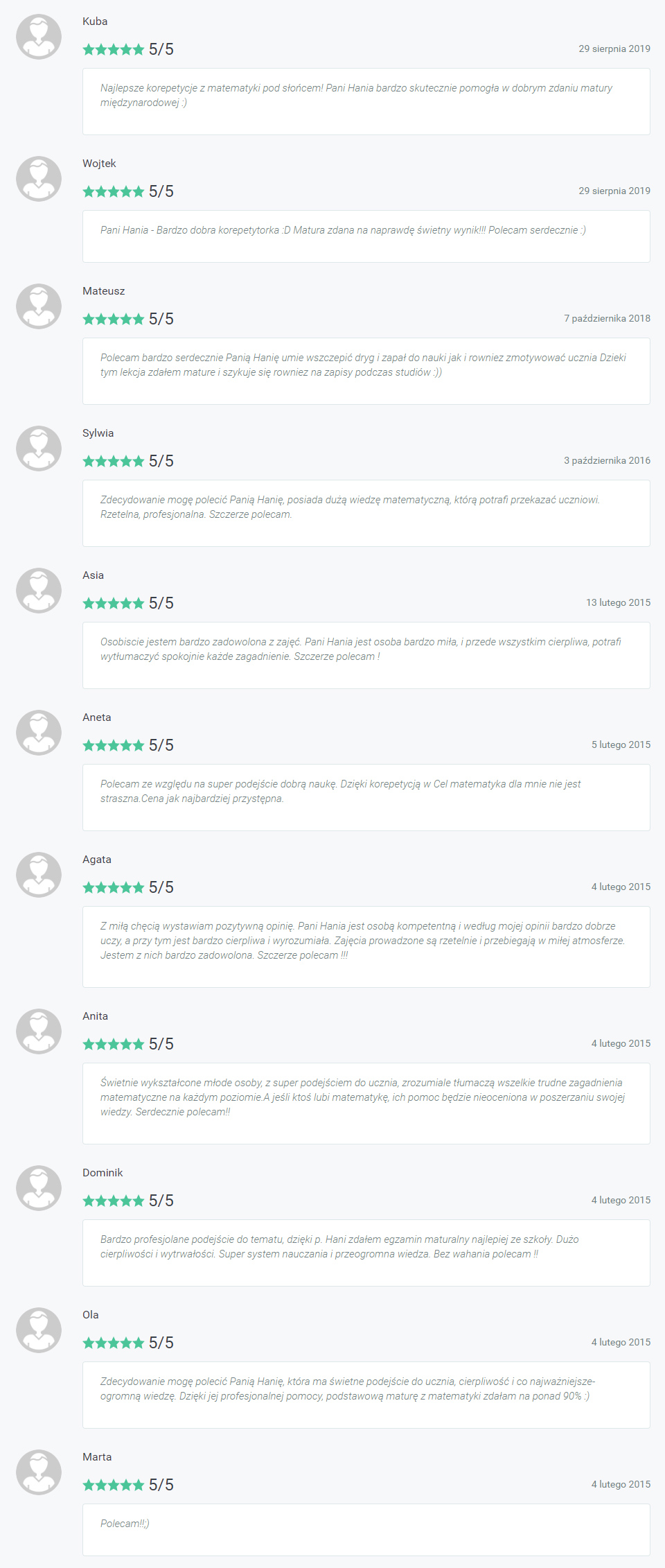This screenshot has height=1568, width=665.
Task: Click Sylwia's review text box
Action: (366, 513)
